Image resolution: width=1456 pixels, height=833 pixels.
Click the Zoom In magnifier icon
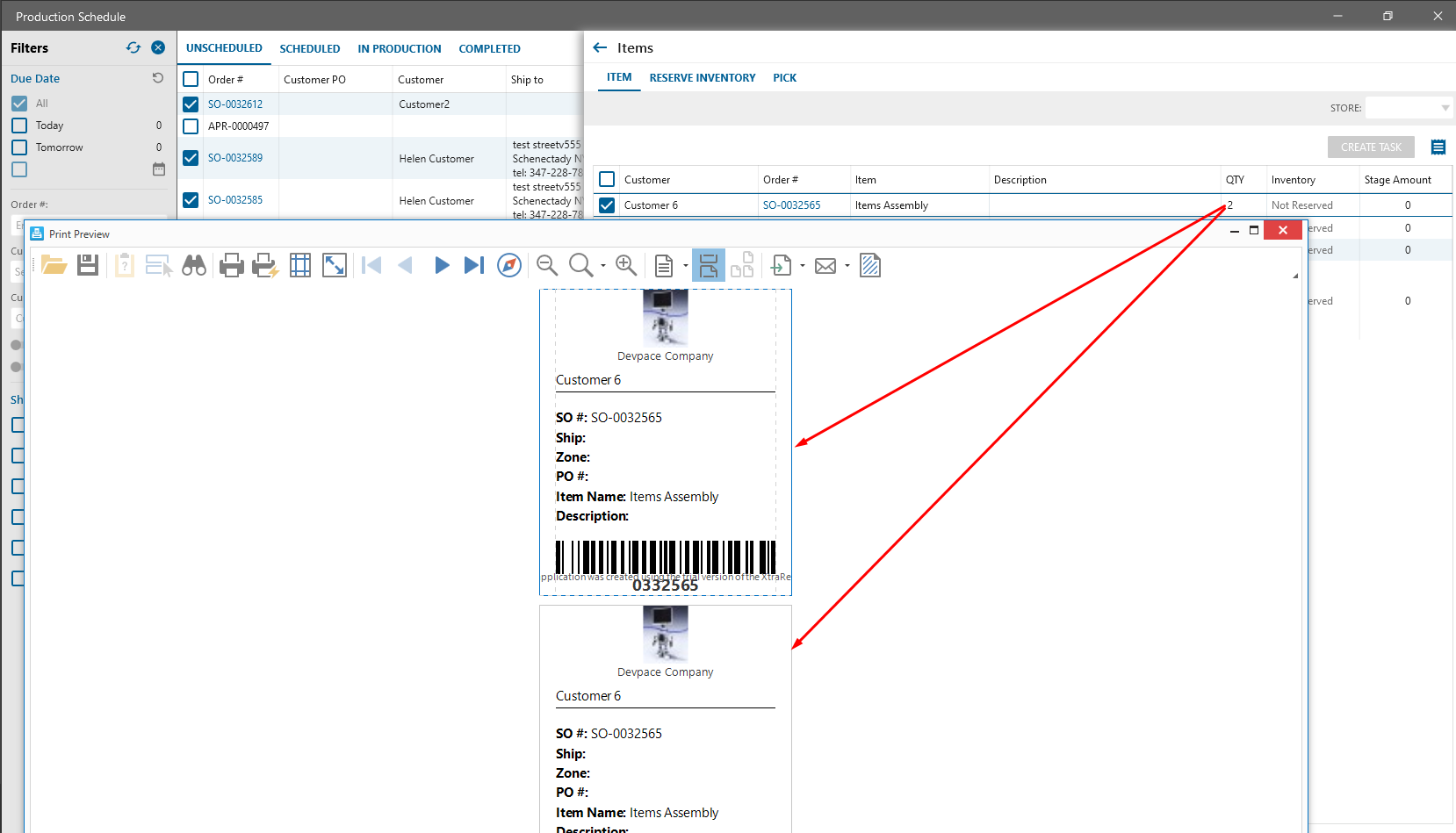tap(626, 265)
